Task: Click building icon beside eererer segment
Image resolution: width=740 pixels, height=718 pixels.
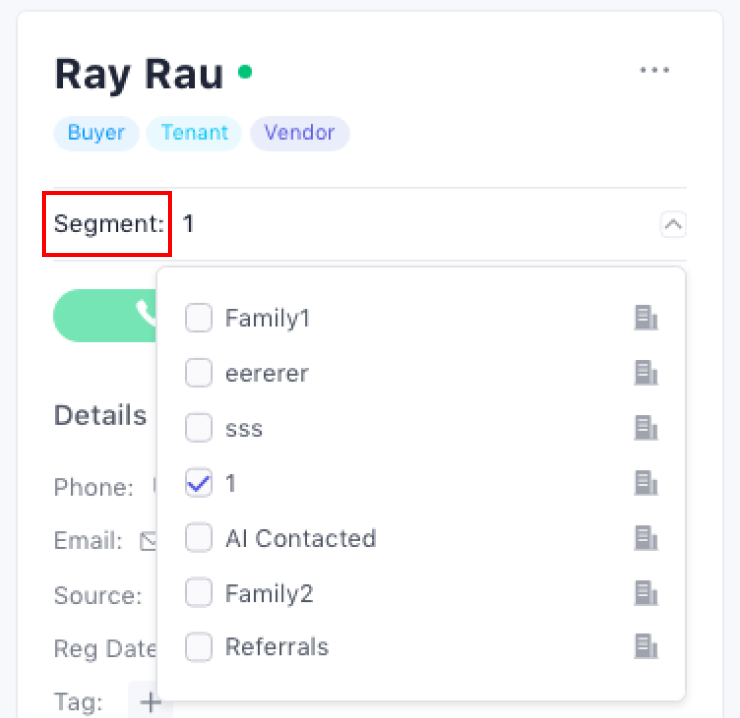Action: [x=646, y=374]
